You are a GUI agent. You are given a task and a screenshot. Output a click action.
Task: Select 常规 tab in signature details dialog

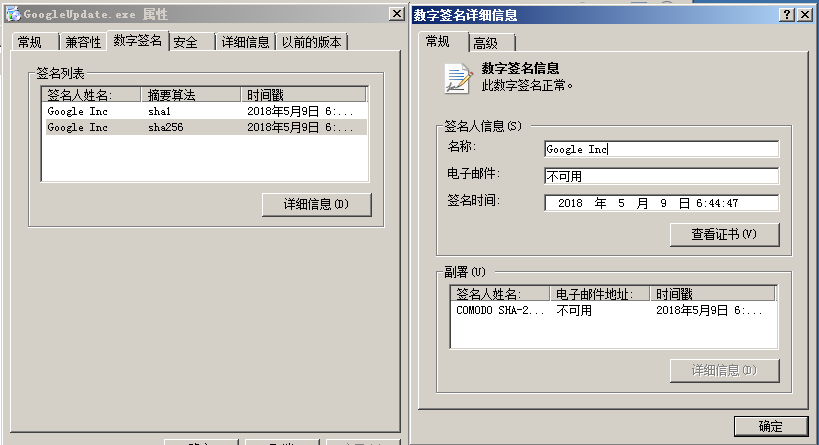point(442,41)
